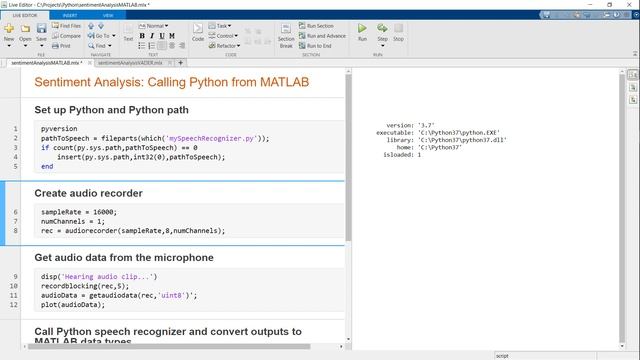Close the sentimentAnalysisVADER.mlx tab
This screenshot has width=640, height=360.
(170, 63)
